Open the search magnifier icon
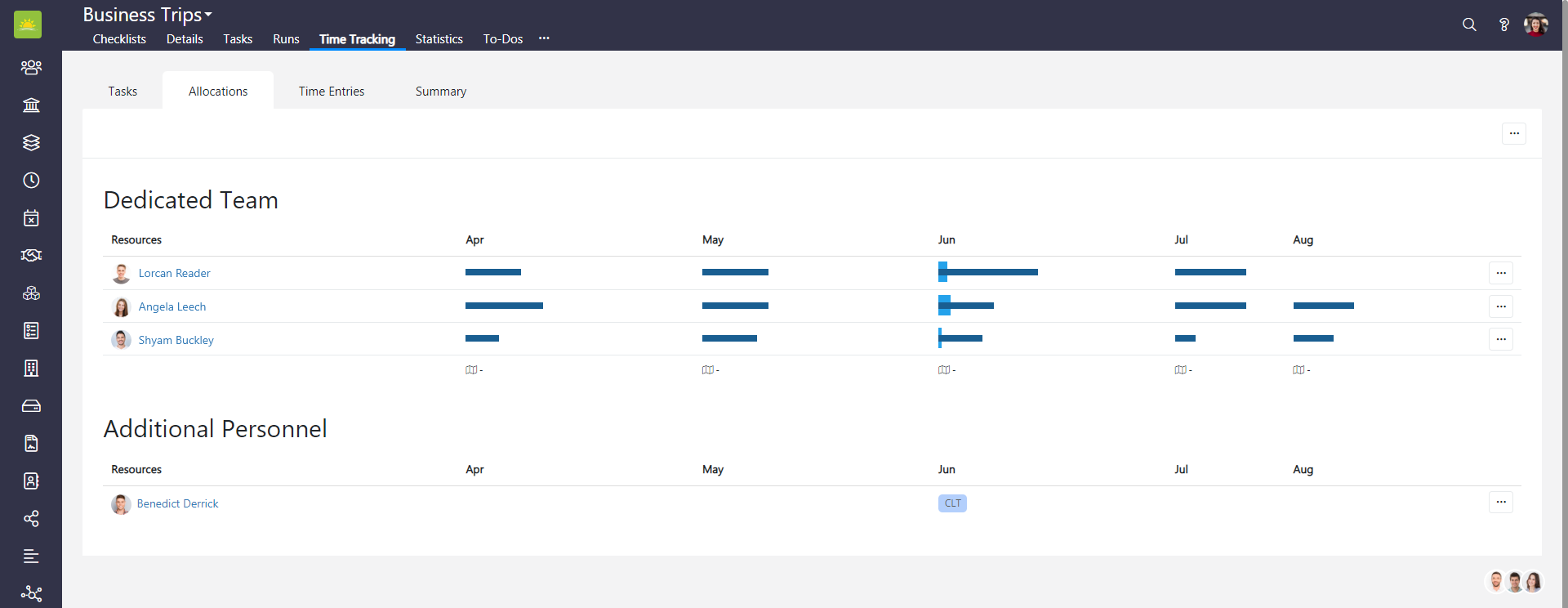The height and width of the screenshot is (608, 1568). (x=1469, y=25)
